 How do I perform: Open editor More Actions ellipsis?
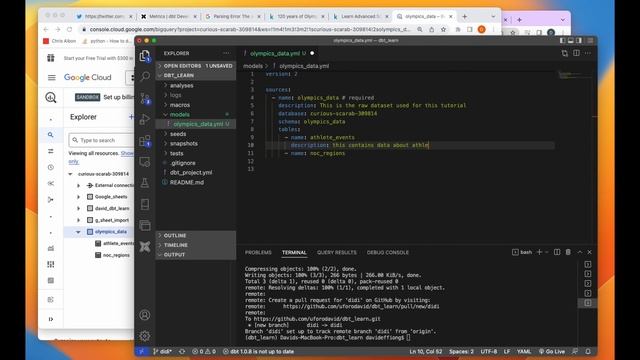tap(588, 53)
